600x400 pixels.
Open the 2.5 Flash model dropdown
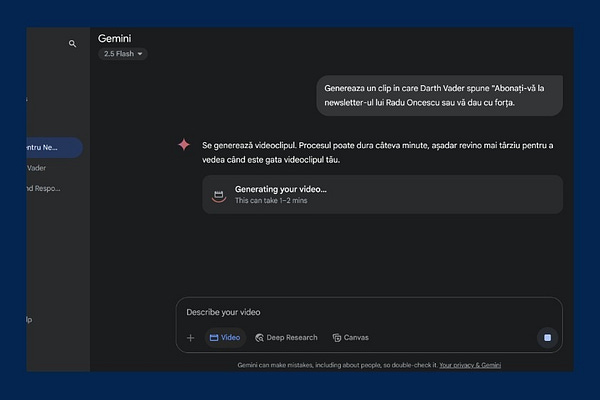pyautogui.click(x=123, y=54)
